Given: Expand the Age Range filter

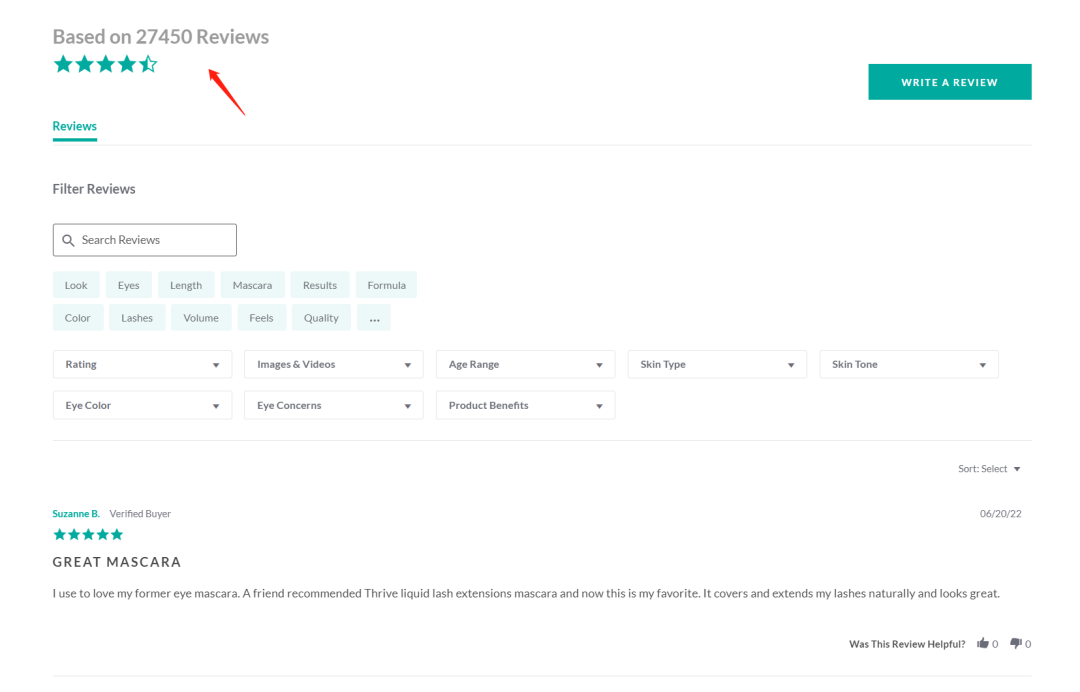Looking at the screenshot, I should (526, 364).
